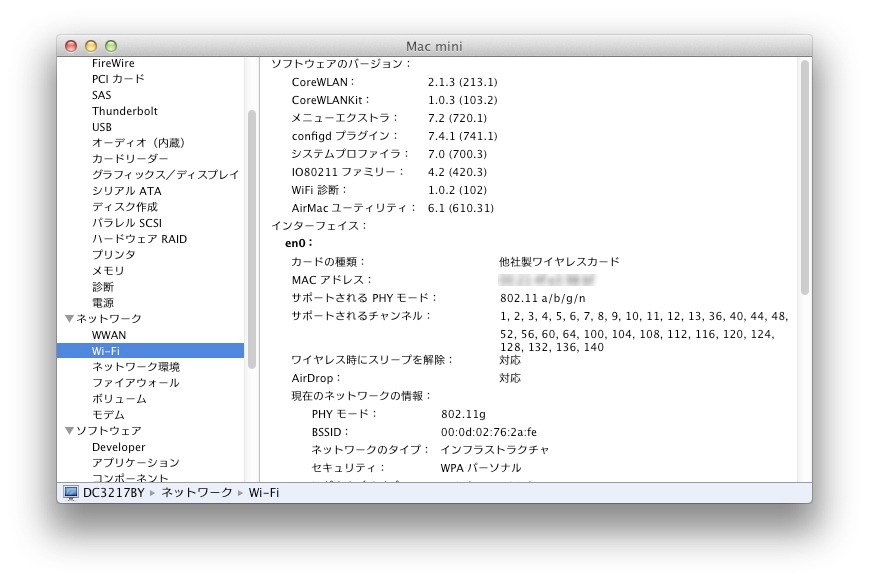Select ボリューム in the sidebar
Screen dimensions: 869x582
click(x=119, y=399)
